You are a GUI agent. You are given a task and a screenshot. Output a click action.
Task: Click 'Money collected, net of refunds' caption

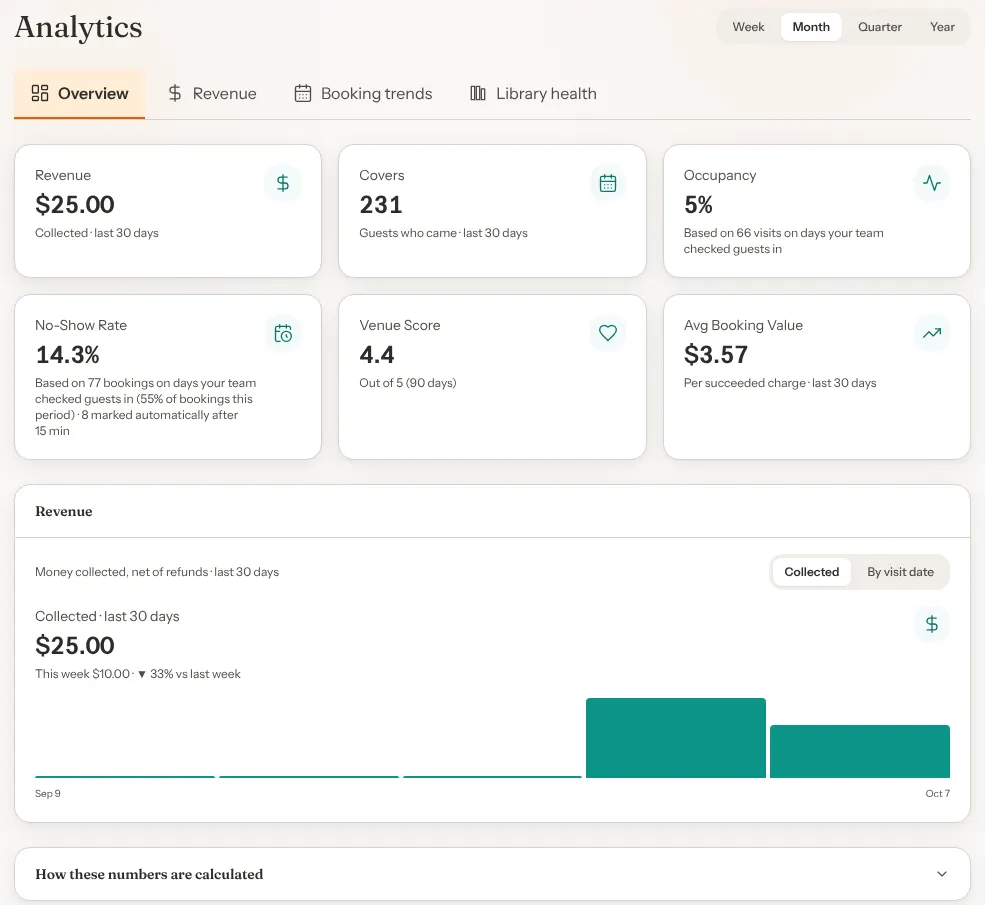click(157, 572)
